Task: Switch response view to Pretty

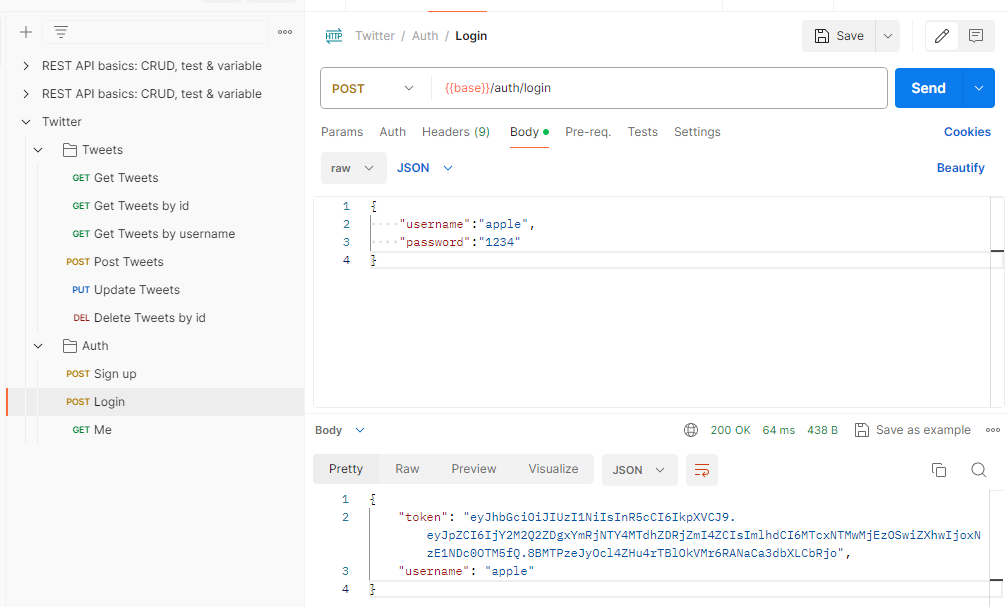Action: click(x=346, y=469)
